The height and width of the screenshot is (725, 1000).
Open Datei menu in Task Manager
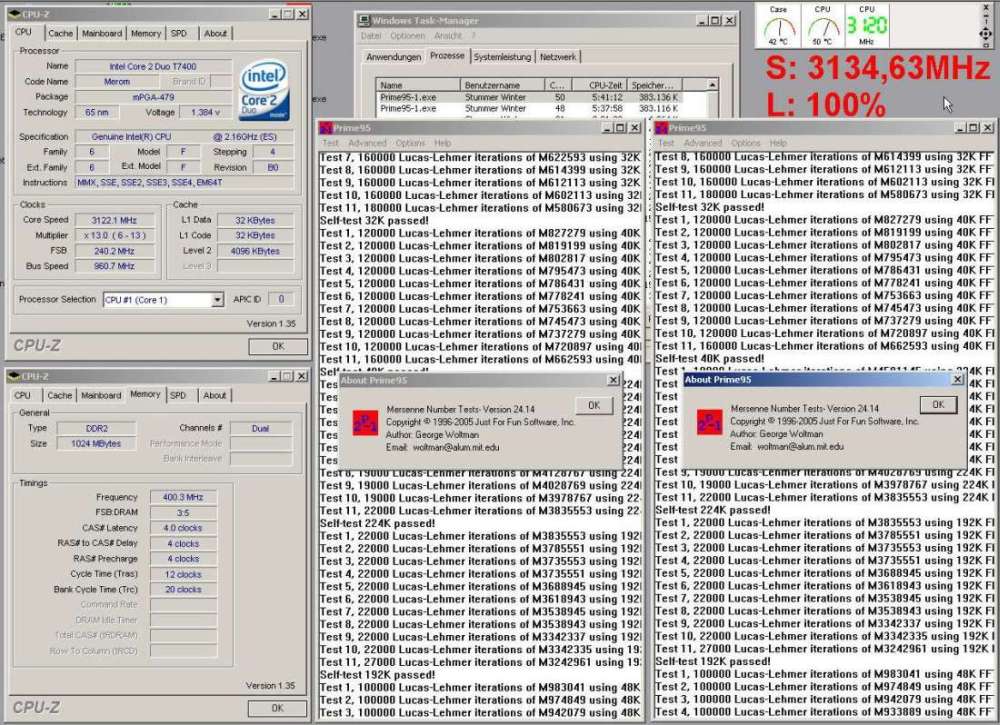[x=371, y=36]
